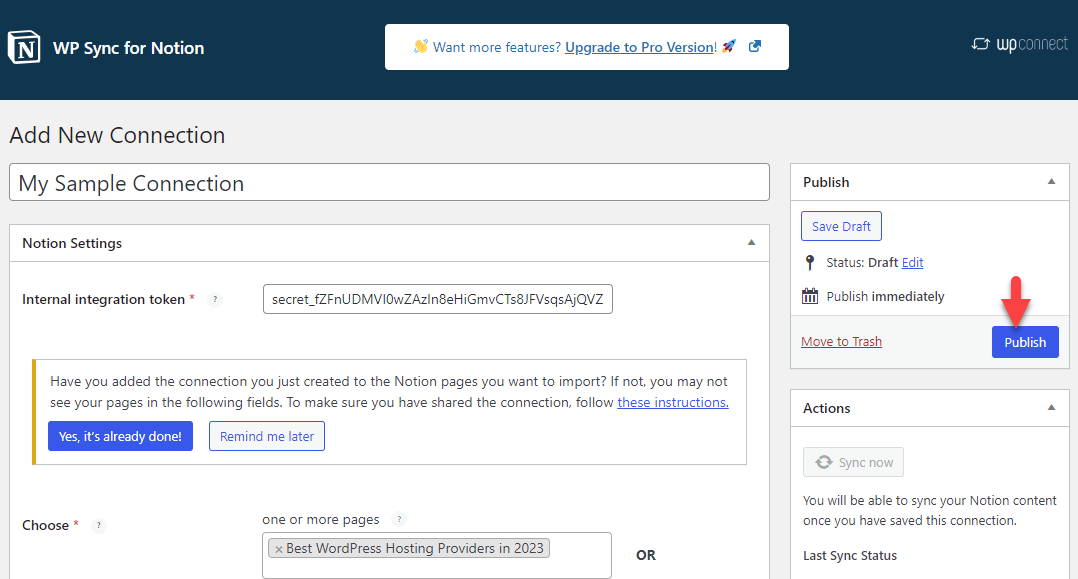Click the external link icon in upgrade banner
Screen dimensions: 1078x579
click(755, 46)
